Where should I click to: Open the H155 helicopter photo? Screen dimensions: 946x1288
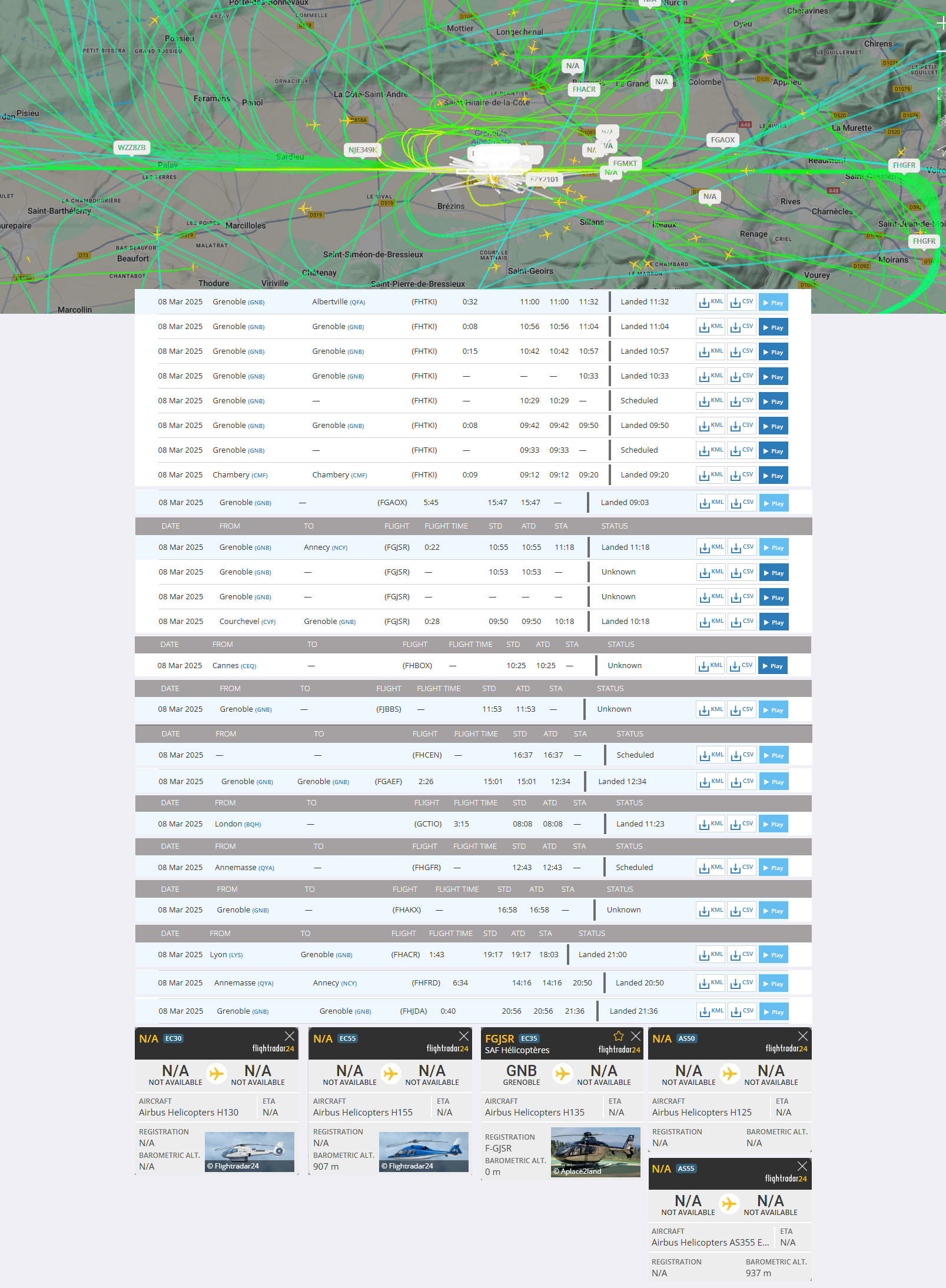[424, 1151]
